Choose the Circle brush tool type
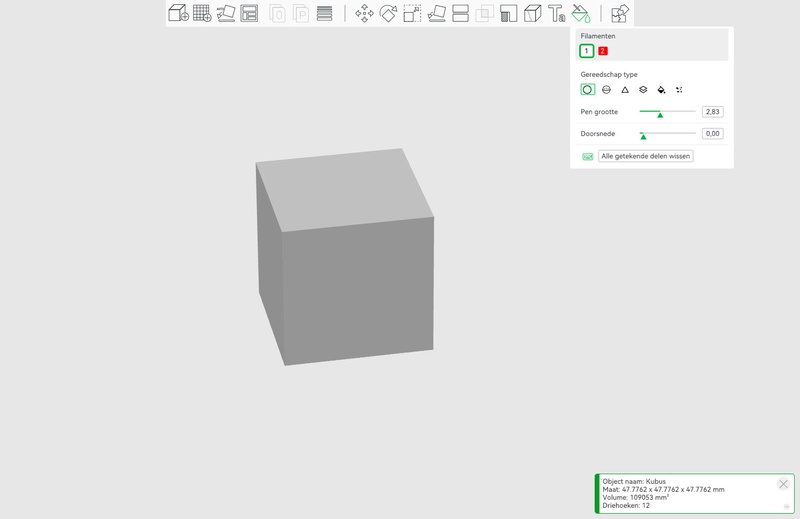The height and width of the screenshot is (519, 800). (x=588, y=89)
